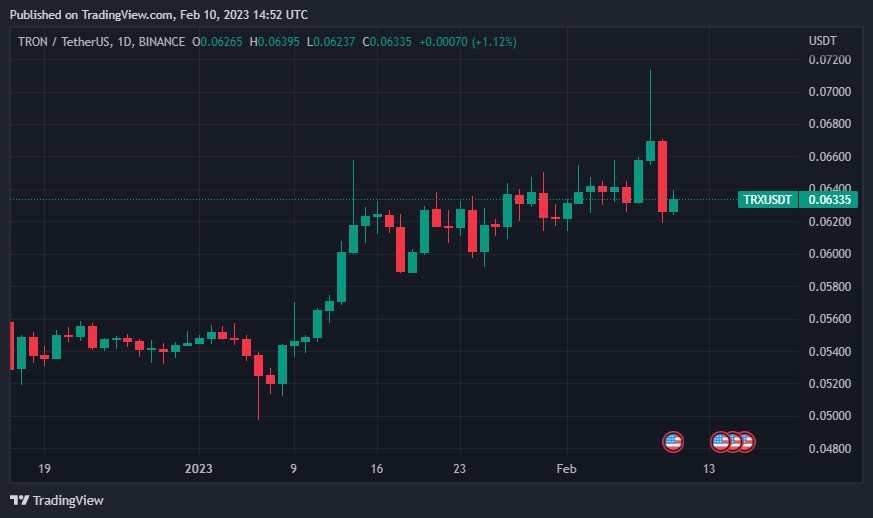This screenshot has width=873, height=518.
Task: Click the 0.04800 price axis label
Action: click(x=830, y=448)
